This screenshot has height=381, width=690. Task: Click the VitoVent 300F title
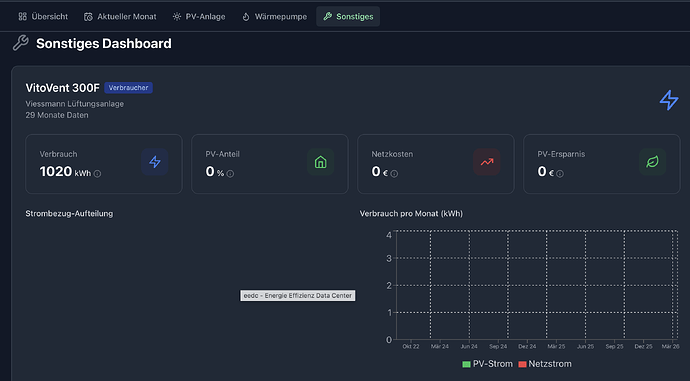(x=62, y=88)
